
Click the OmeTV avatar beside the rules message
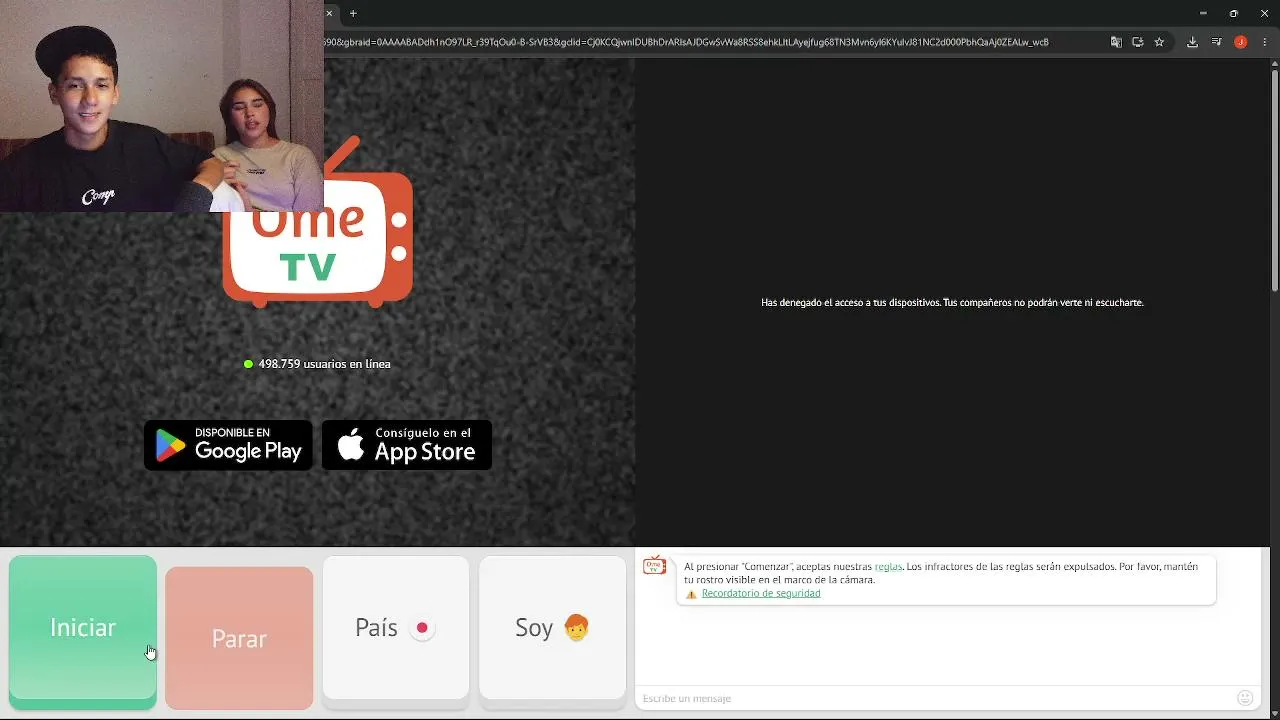click(x=655, y=566)
